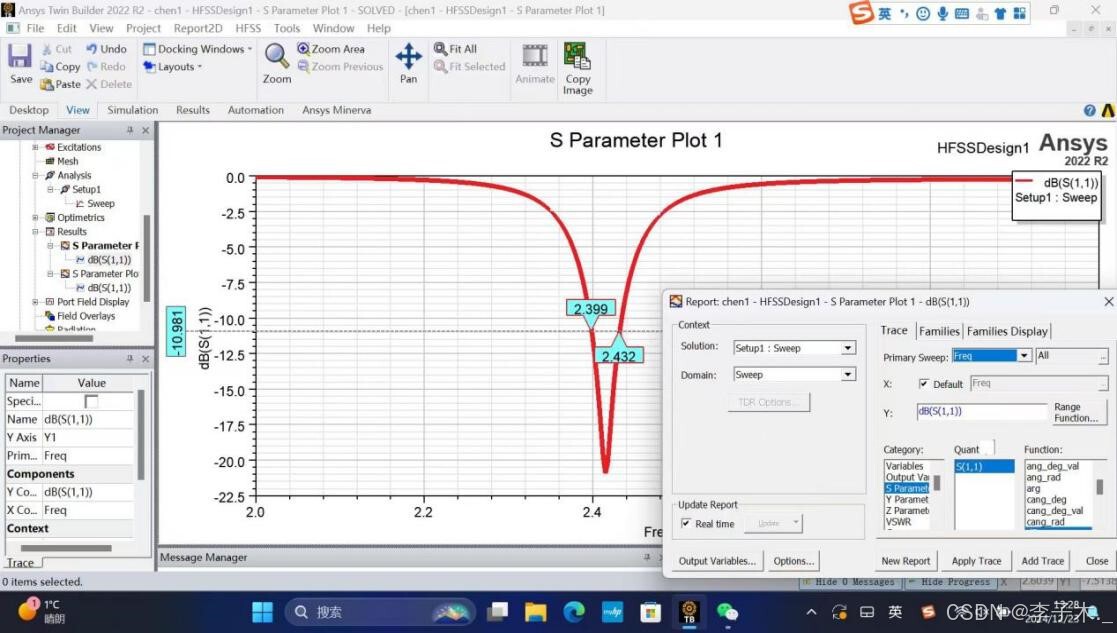
Task: Toggle the Real time checkbox
Action: coord(685,523)
